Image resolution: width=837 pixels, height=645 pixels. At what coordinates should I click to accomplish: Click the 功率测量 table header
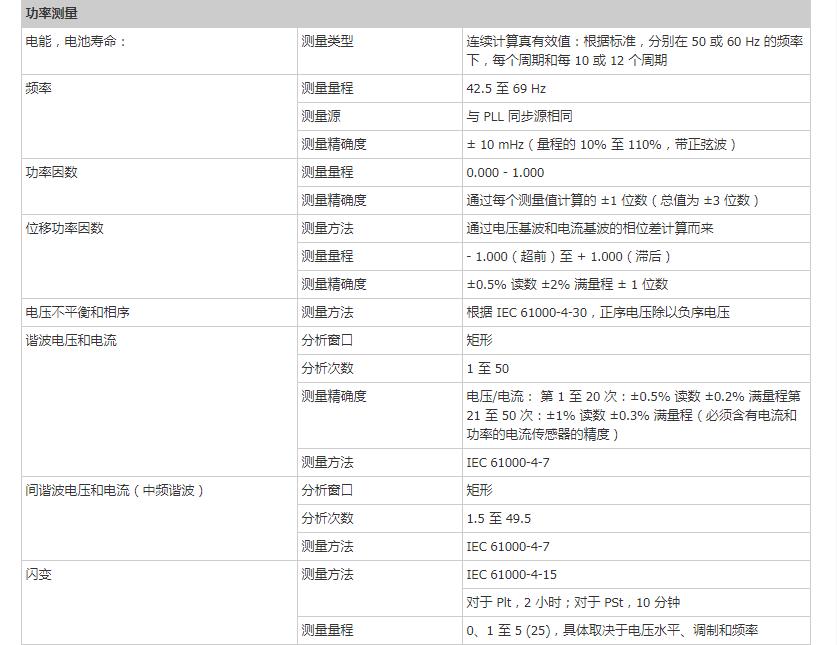point(54,14)
